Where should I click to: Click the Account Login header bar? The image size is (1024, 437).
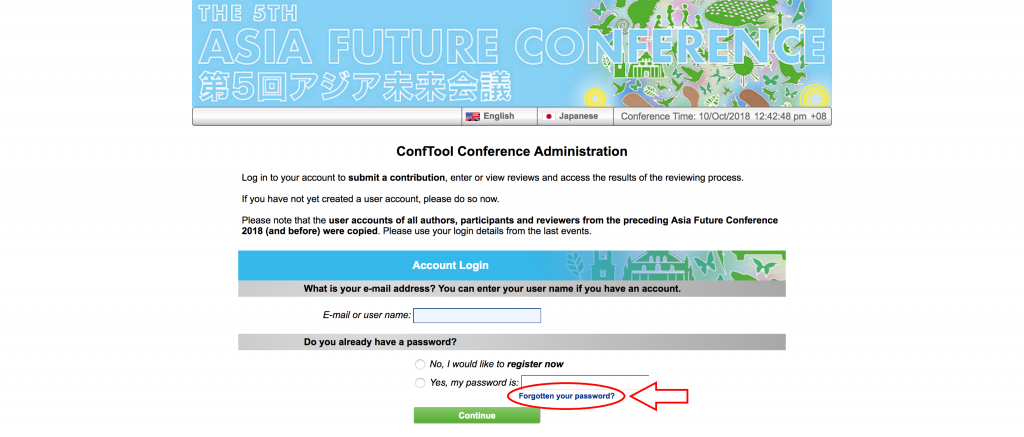tap(450, 265)
